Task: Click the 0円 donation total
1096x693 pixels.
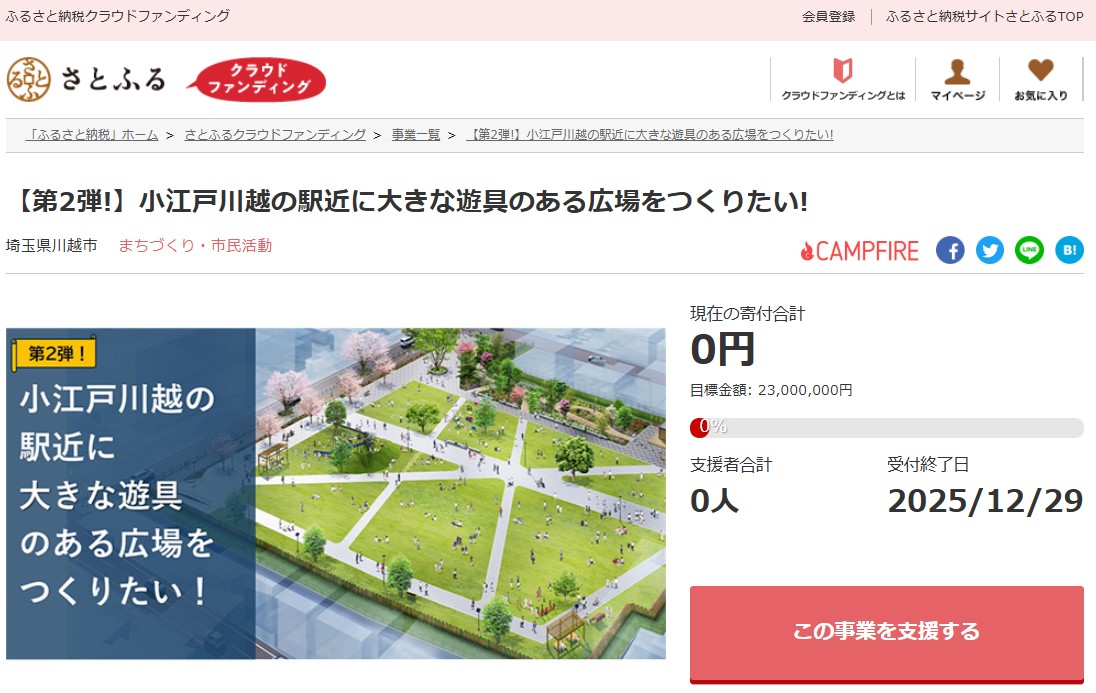Action: tap(722, 349)
